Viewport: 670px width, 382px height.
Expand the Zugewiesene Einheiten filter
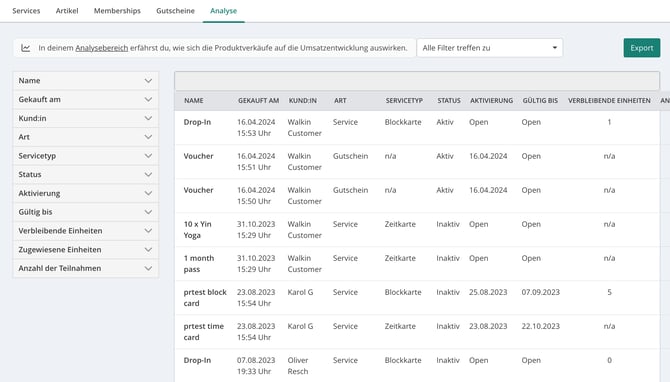point(85,250)
